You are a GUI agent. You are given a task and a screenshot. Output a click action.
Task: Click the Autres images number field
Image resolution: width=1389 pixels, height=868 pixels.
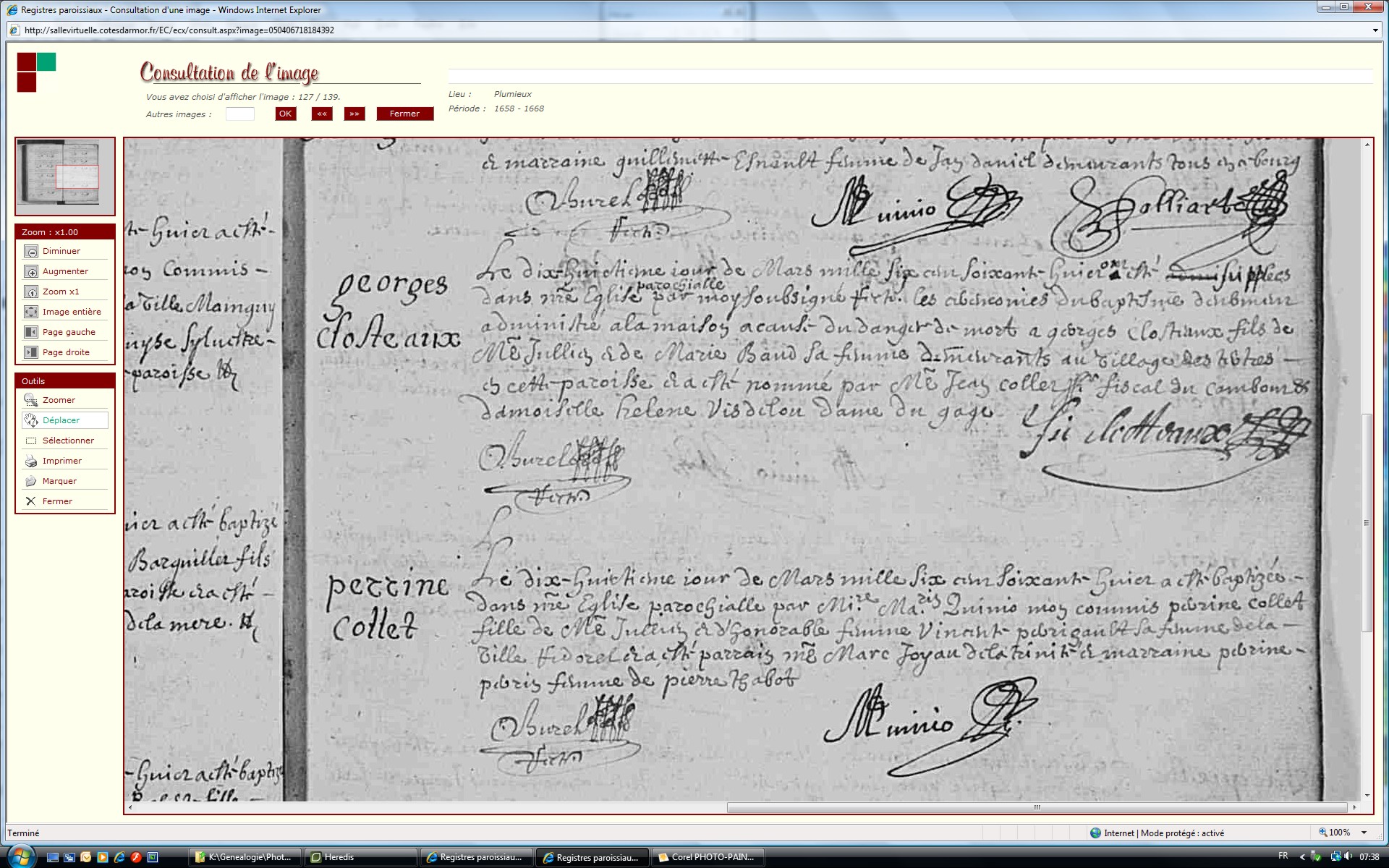click(x=239, y=114)
